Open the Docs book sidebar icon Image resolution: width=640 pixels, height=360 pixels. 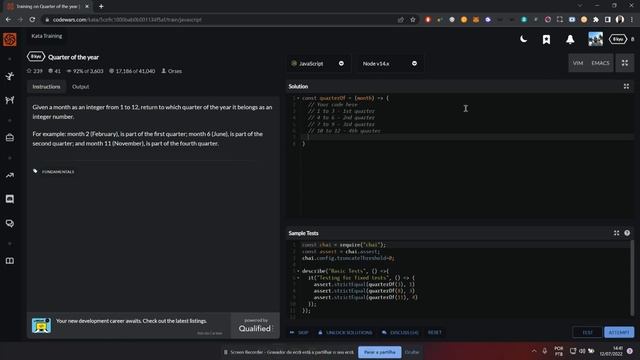click(10, 261)
